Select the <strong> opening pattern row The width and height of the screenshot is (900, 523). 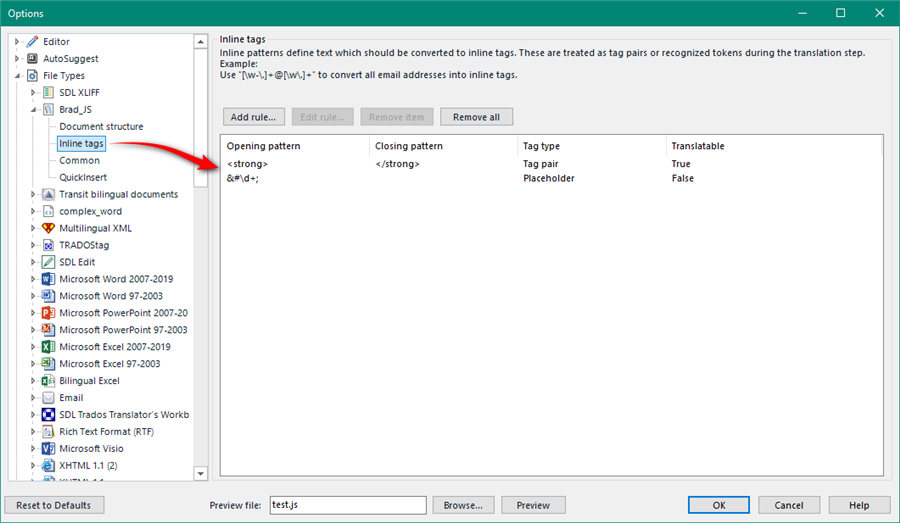click(x=551, y=164)
